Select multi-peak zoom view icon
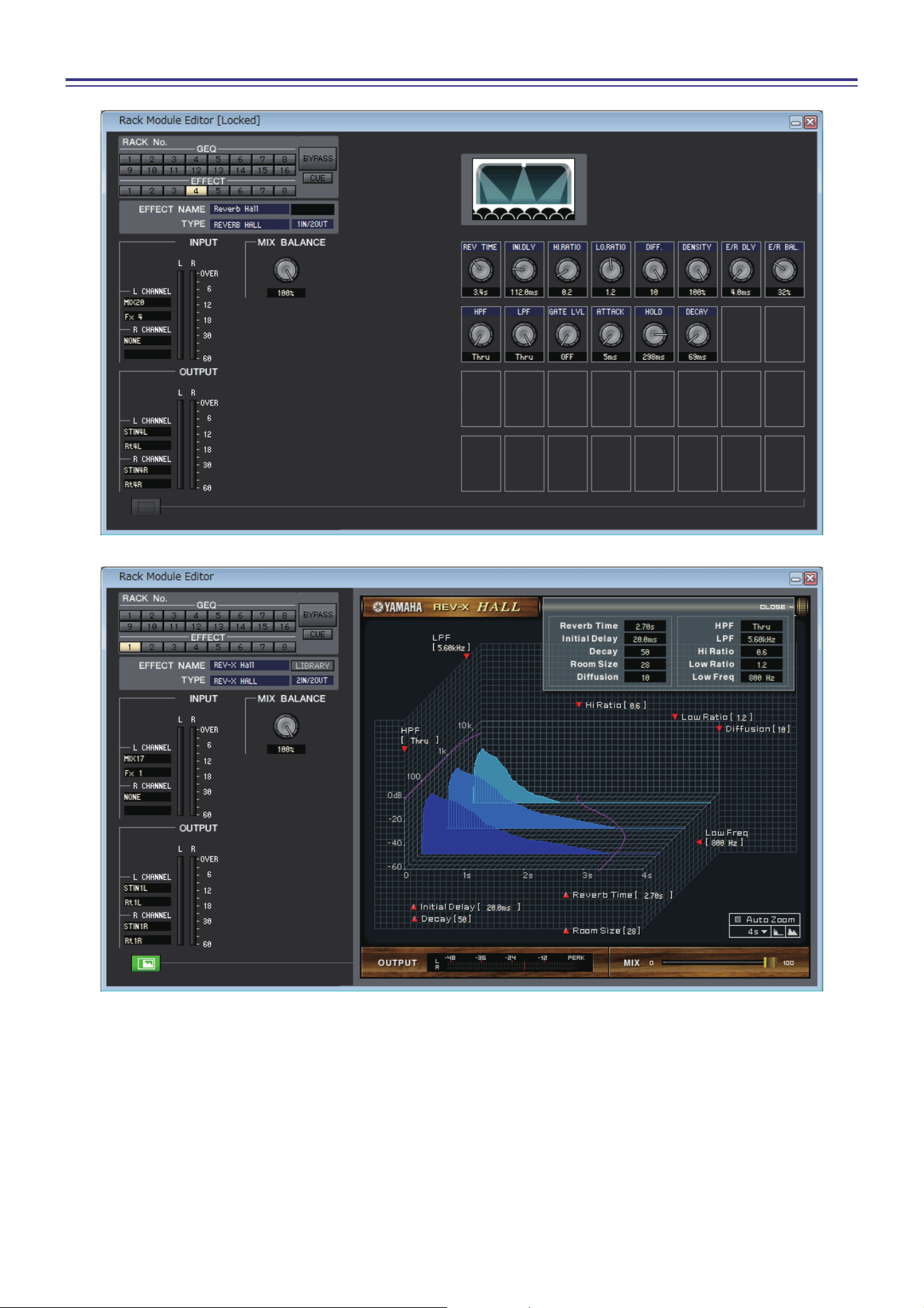The image size is (924, 1308). 793,931
